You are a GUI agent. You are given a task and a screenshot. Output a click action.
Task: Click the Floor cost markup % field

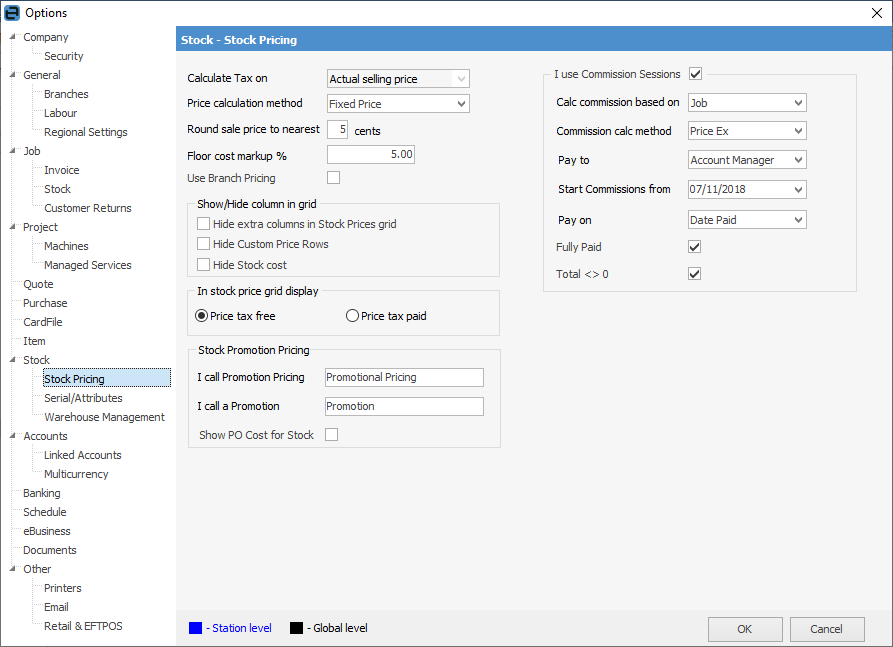pos(370,154)
